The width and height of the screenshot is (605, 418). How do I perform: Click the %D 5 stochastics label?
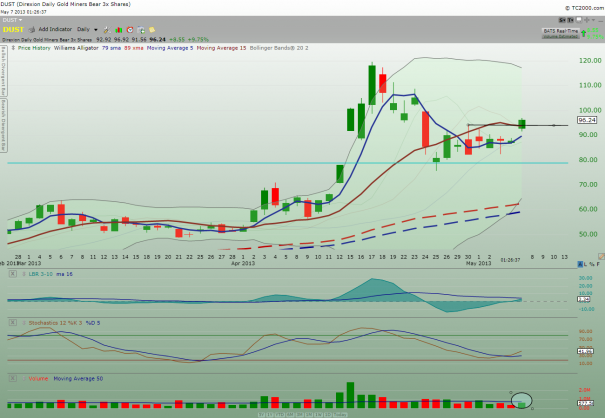coord(93,323)
